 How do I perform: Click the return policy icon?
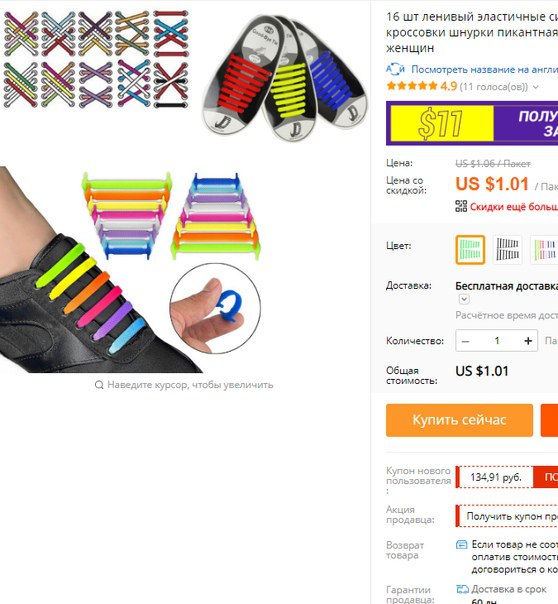click(461, 545)
